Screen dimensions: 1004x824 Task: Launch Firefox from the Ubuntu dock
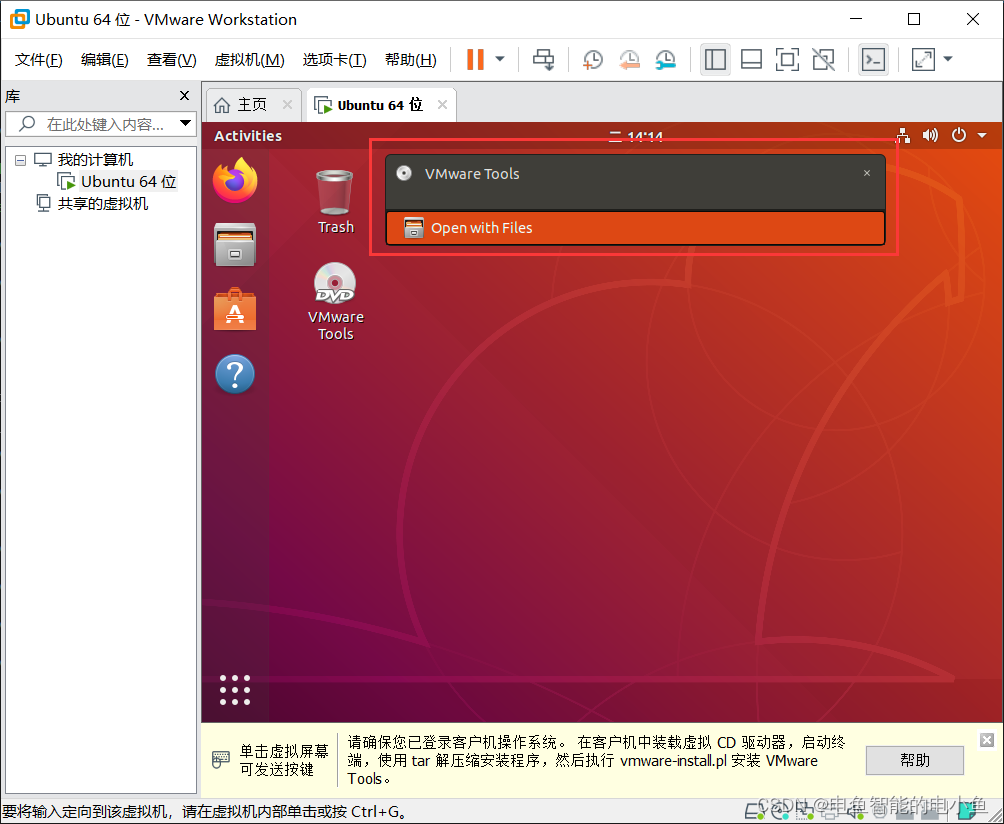(x=235, y=181)
